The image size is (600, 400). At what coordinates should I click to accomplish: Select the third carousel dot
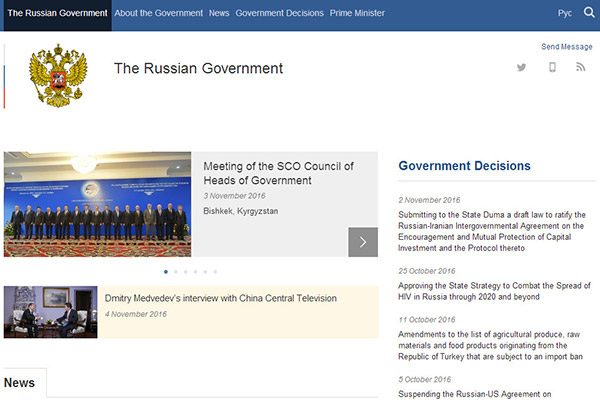point(186,272)
